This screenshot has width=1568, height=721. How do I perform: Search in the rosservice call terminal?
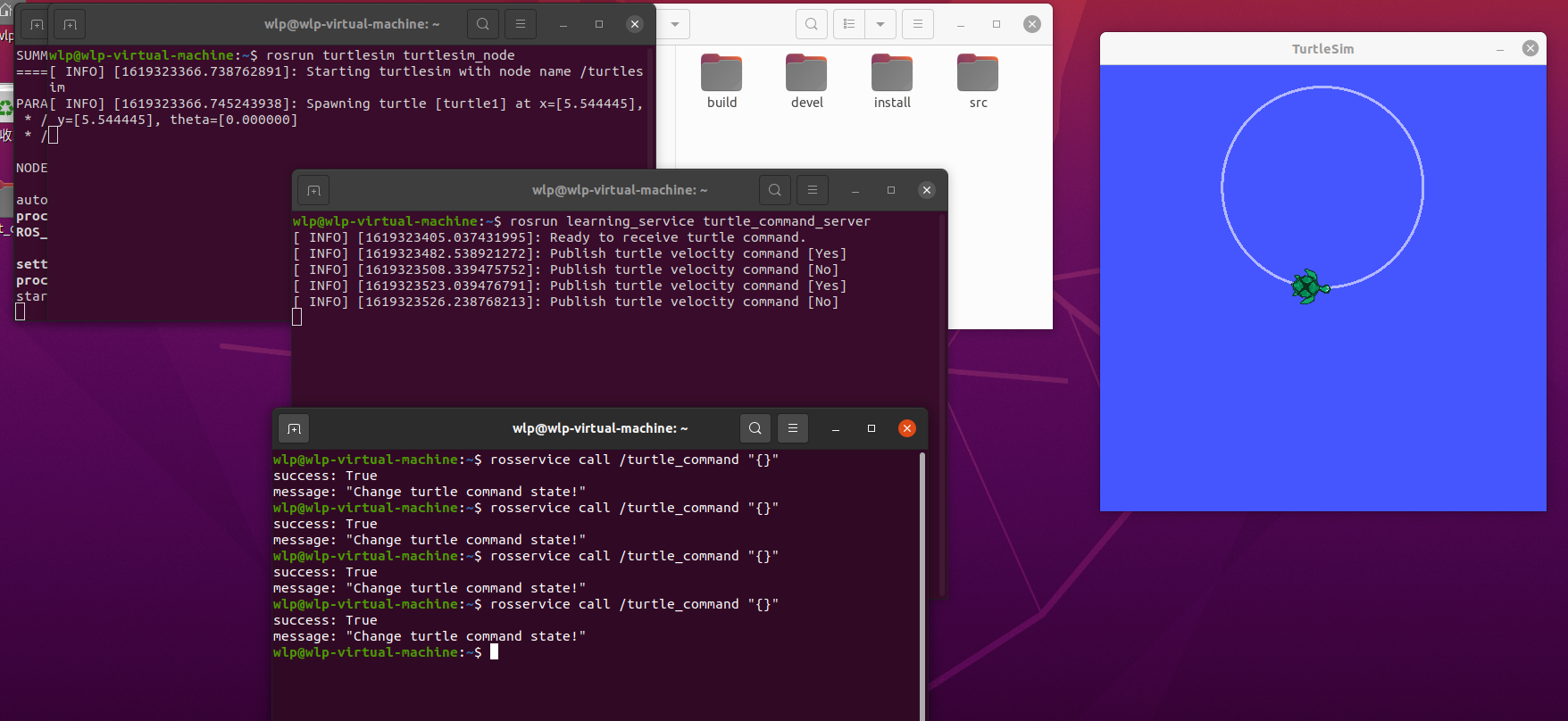point(755,428)
